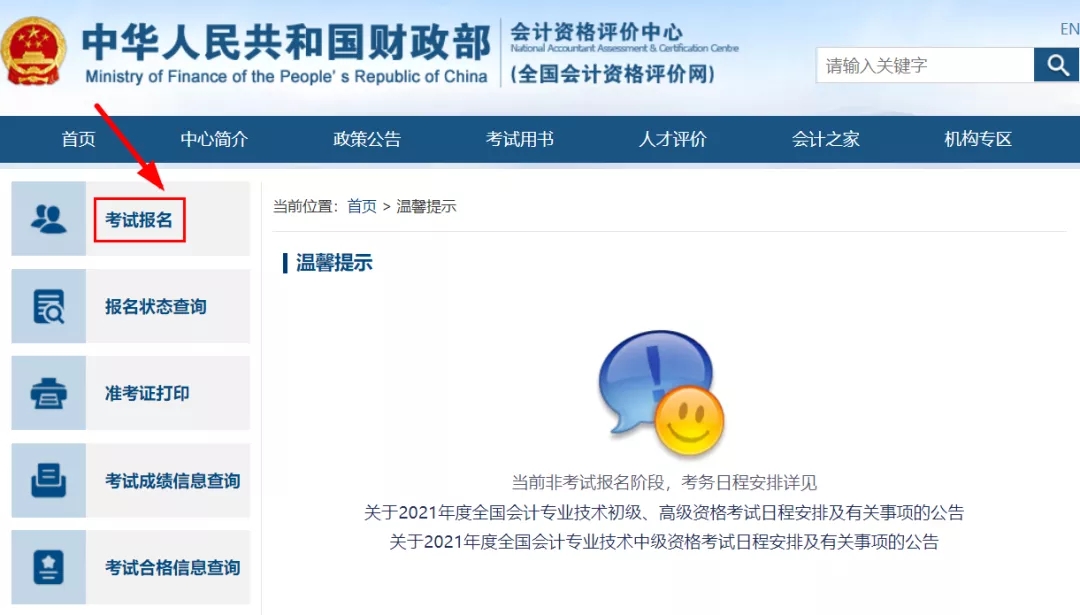Open the 2021 初级、高级 exam schedule announcement
This screenshot has height=615, width=1080.
pyautogui.click(x=664, y=513)
